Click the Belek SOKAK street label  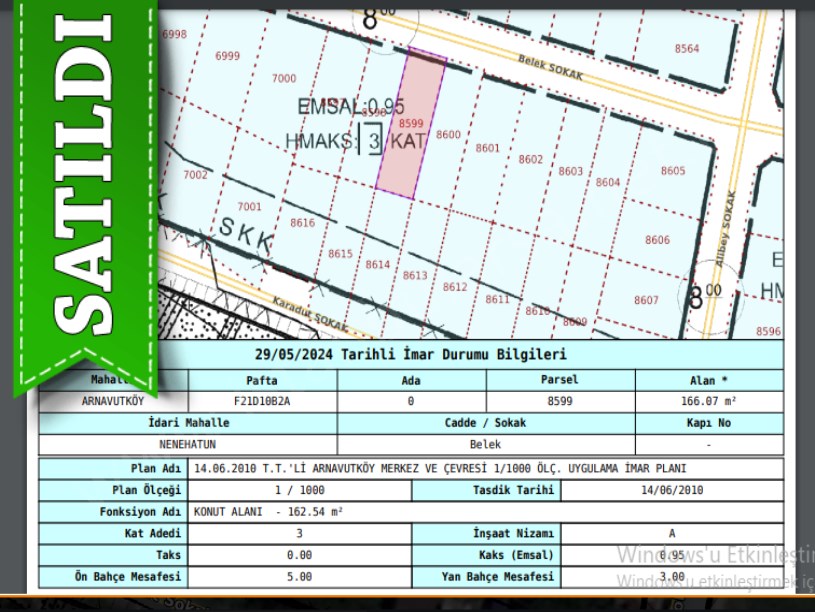550,68
